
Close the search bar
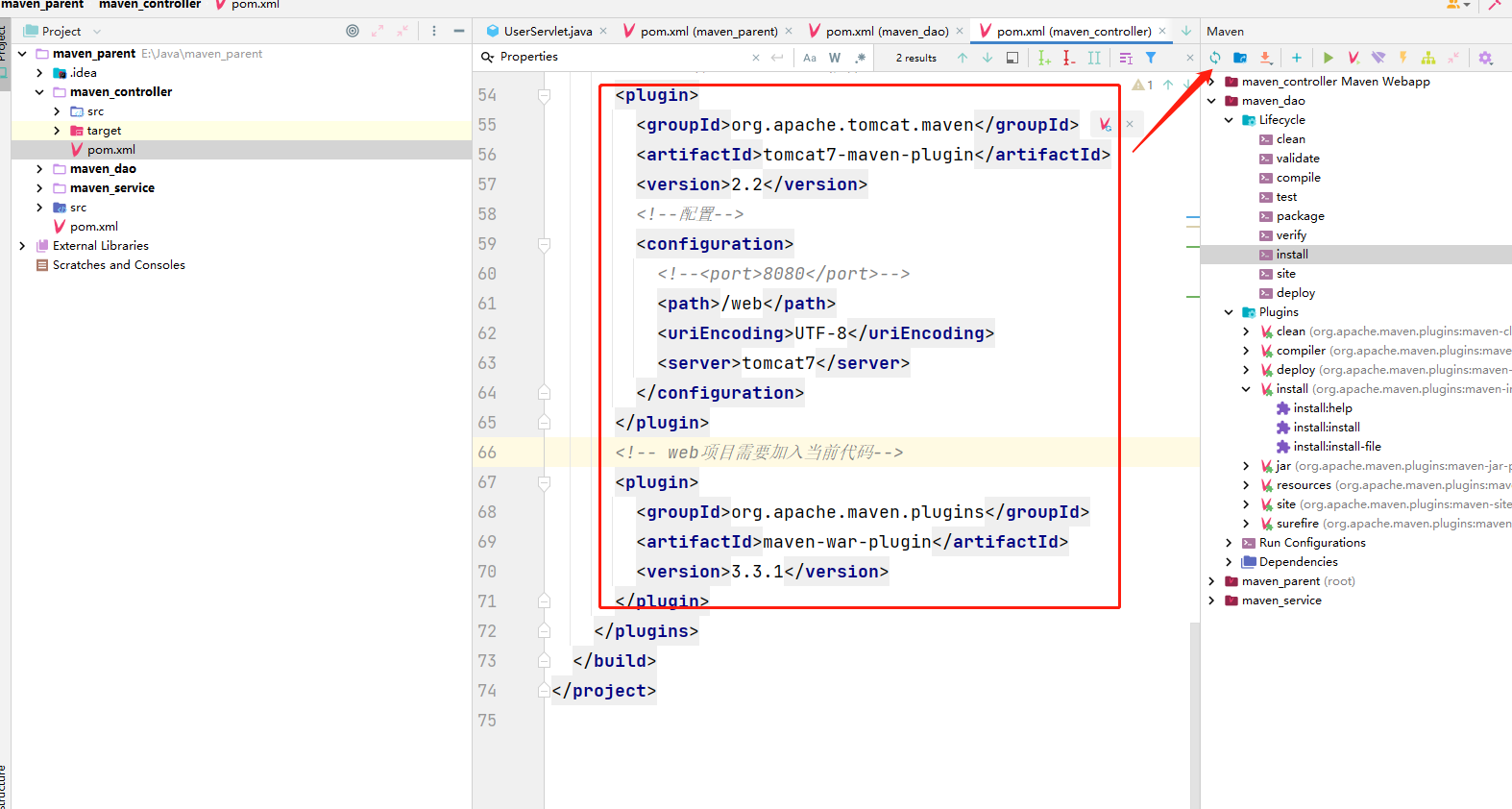tap(1189, 58)
